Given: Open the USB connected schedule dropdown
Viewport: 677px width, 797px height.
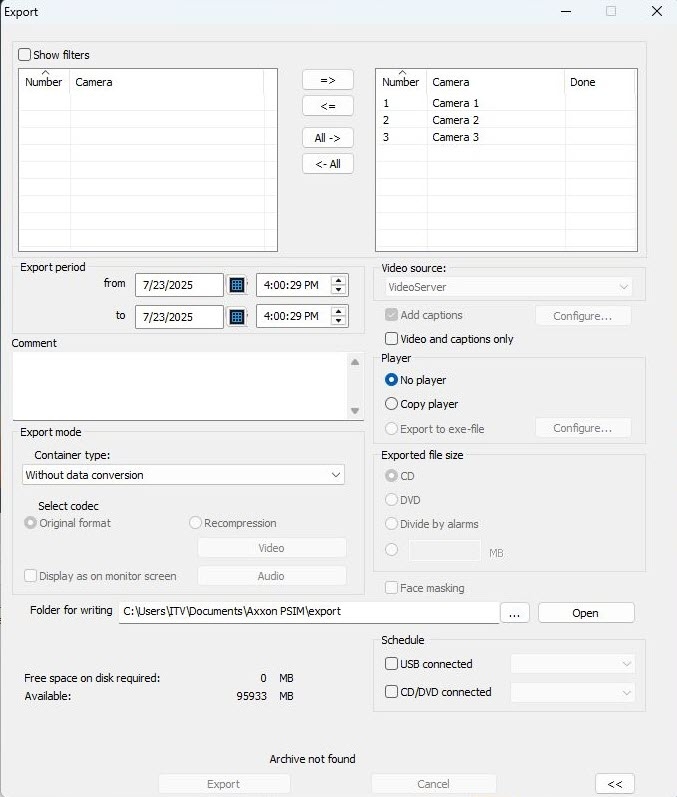Looking at the screenshot, I should click(x=573, y=664).
